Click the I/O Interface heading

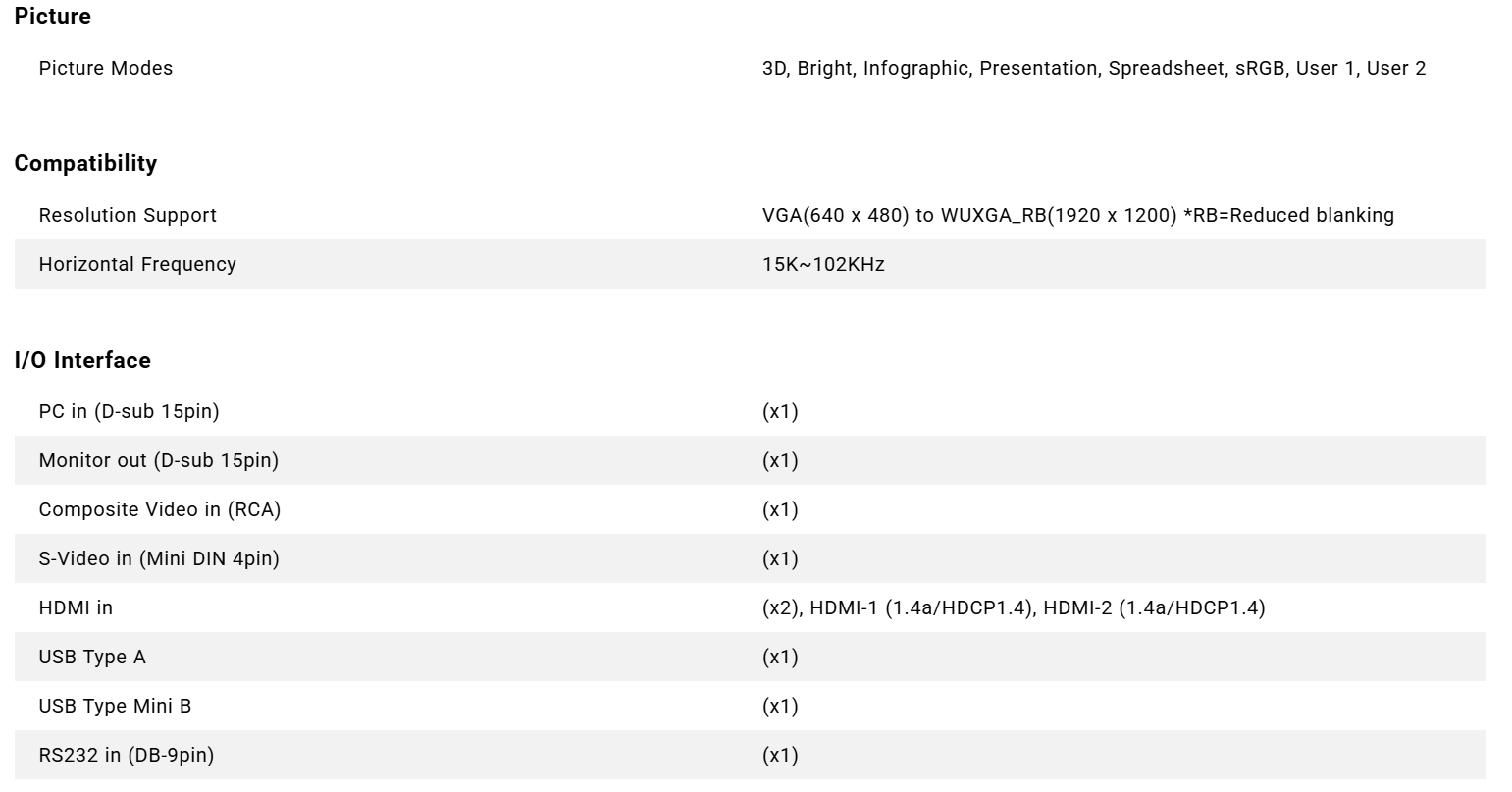[82, 360]
